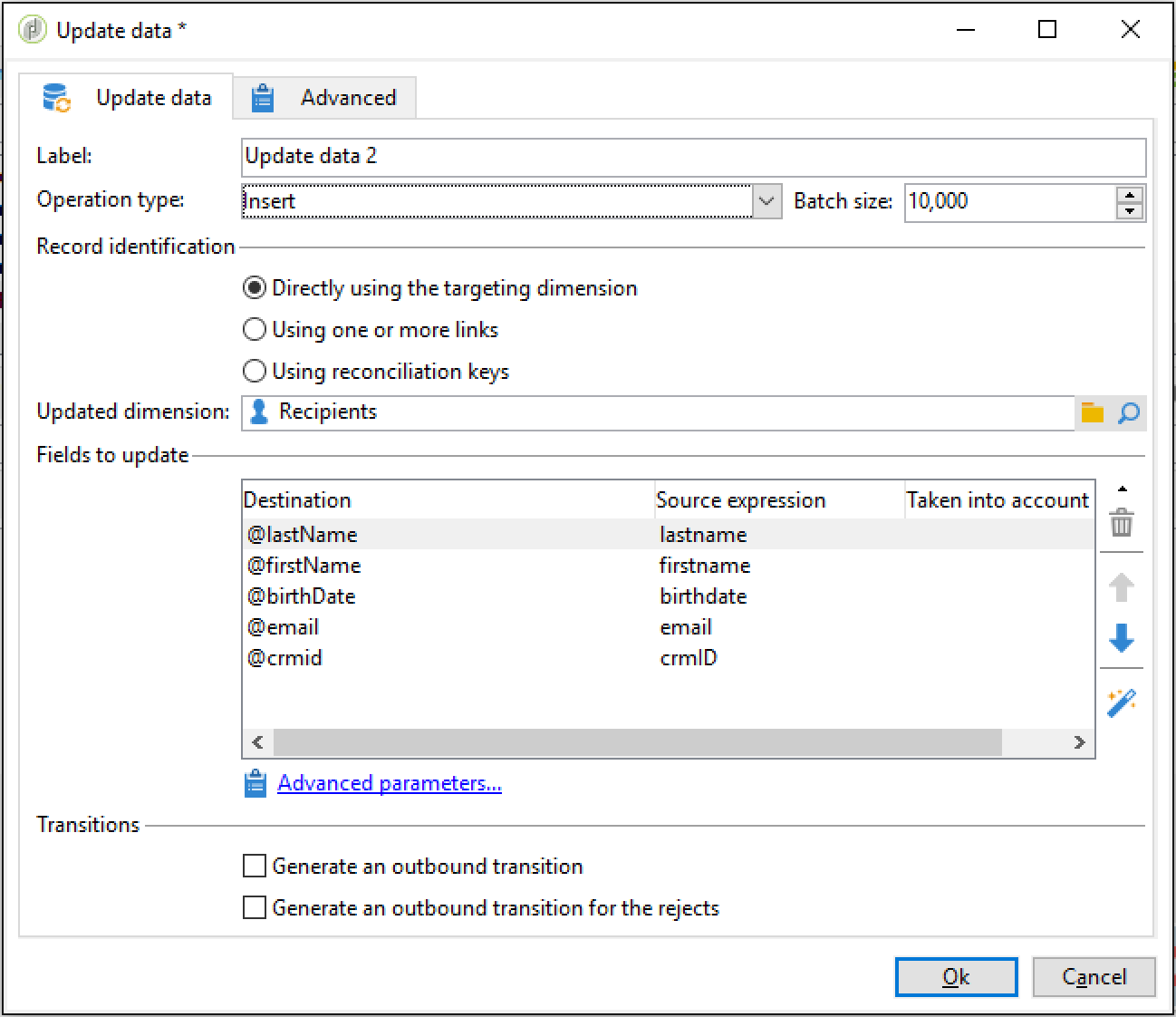Click the trash icon to delete selected field

1122,523
